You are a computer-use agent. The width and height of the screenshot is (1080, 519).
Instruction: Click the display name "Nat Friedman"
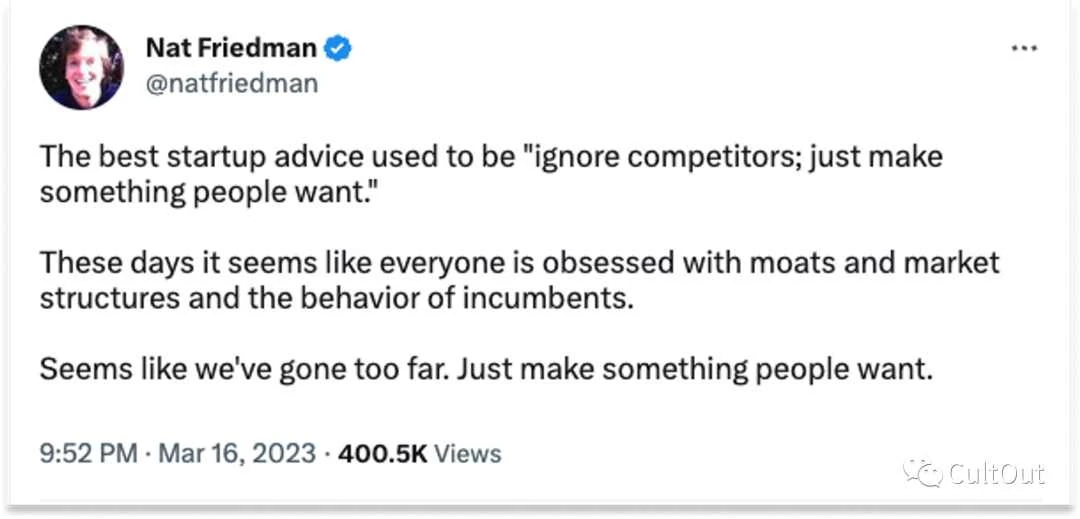(x=231, y=47)
